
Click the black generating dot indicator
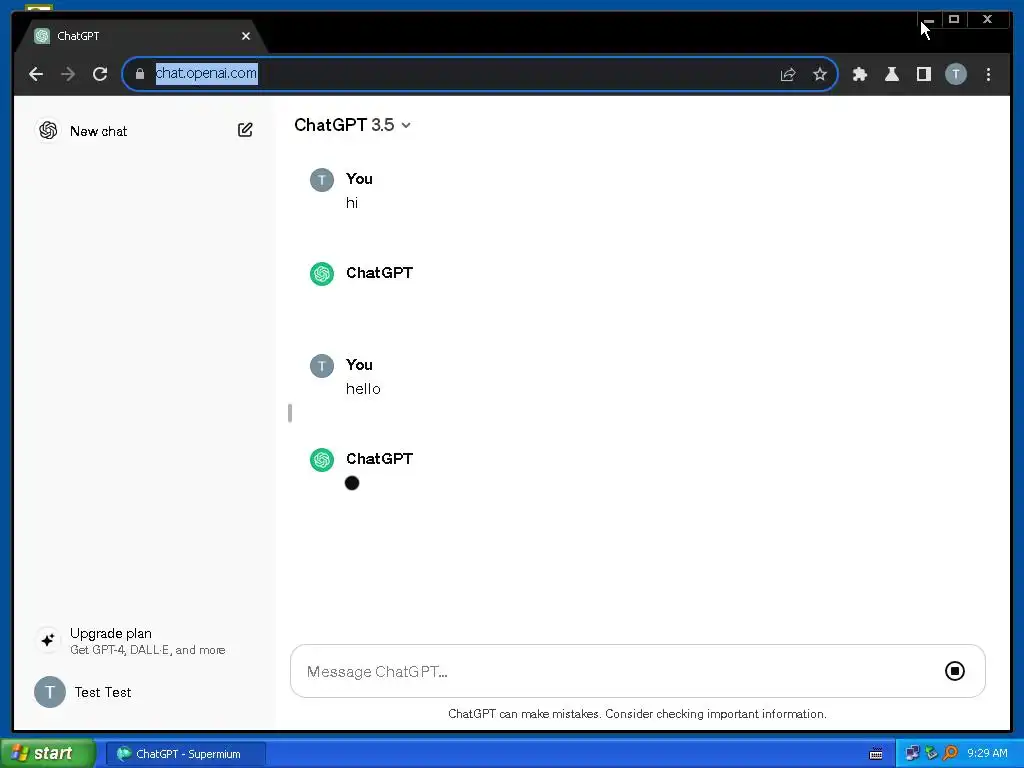pos(352,483)
